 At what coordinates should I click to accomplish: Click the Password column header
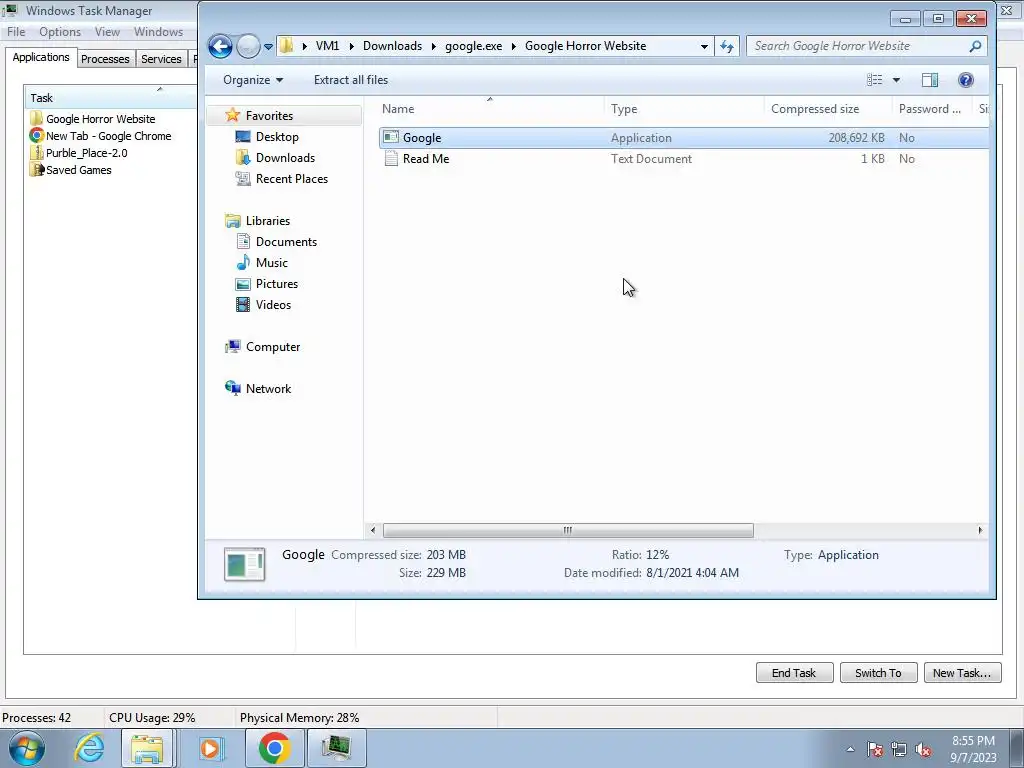point(931,108)
